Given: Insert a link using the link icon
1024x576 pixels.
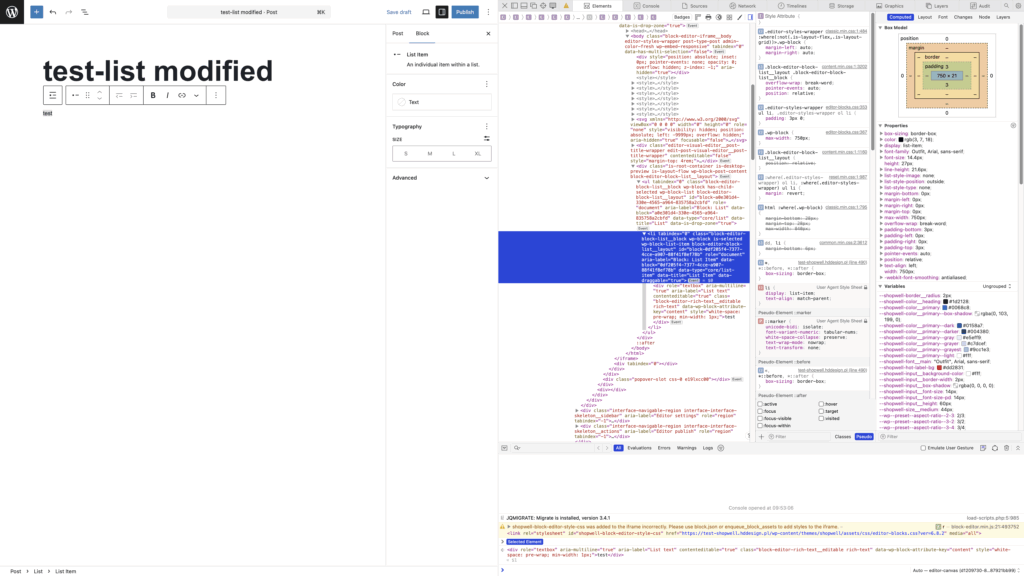Looking at the screenshot, I should click(x=181, y=95).
